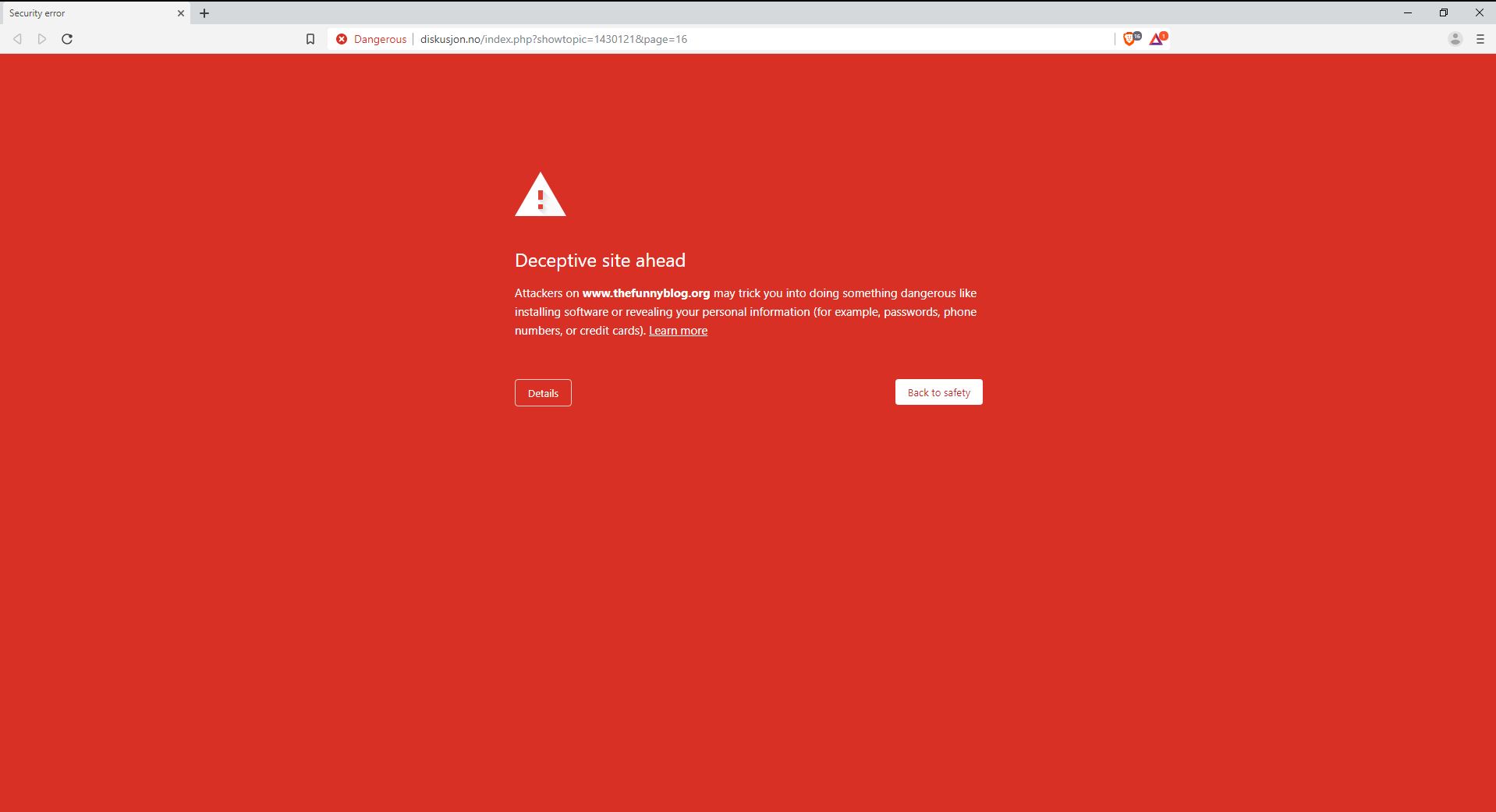Viewport: 1496px width, 812px height.
Task: Click the browser Forward arrow
Action: pos(42,39)
